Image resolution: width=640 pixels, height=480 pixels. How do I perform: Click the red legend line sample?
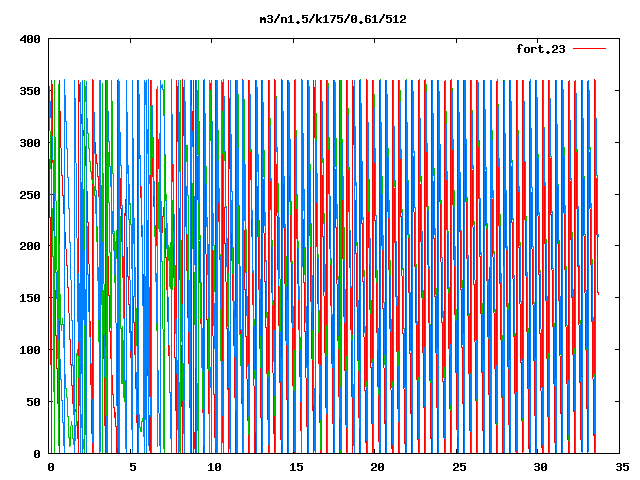click(589, 49)
